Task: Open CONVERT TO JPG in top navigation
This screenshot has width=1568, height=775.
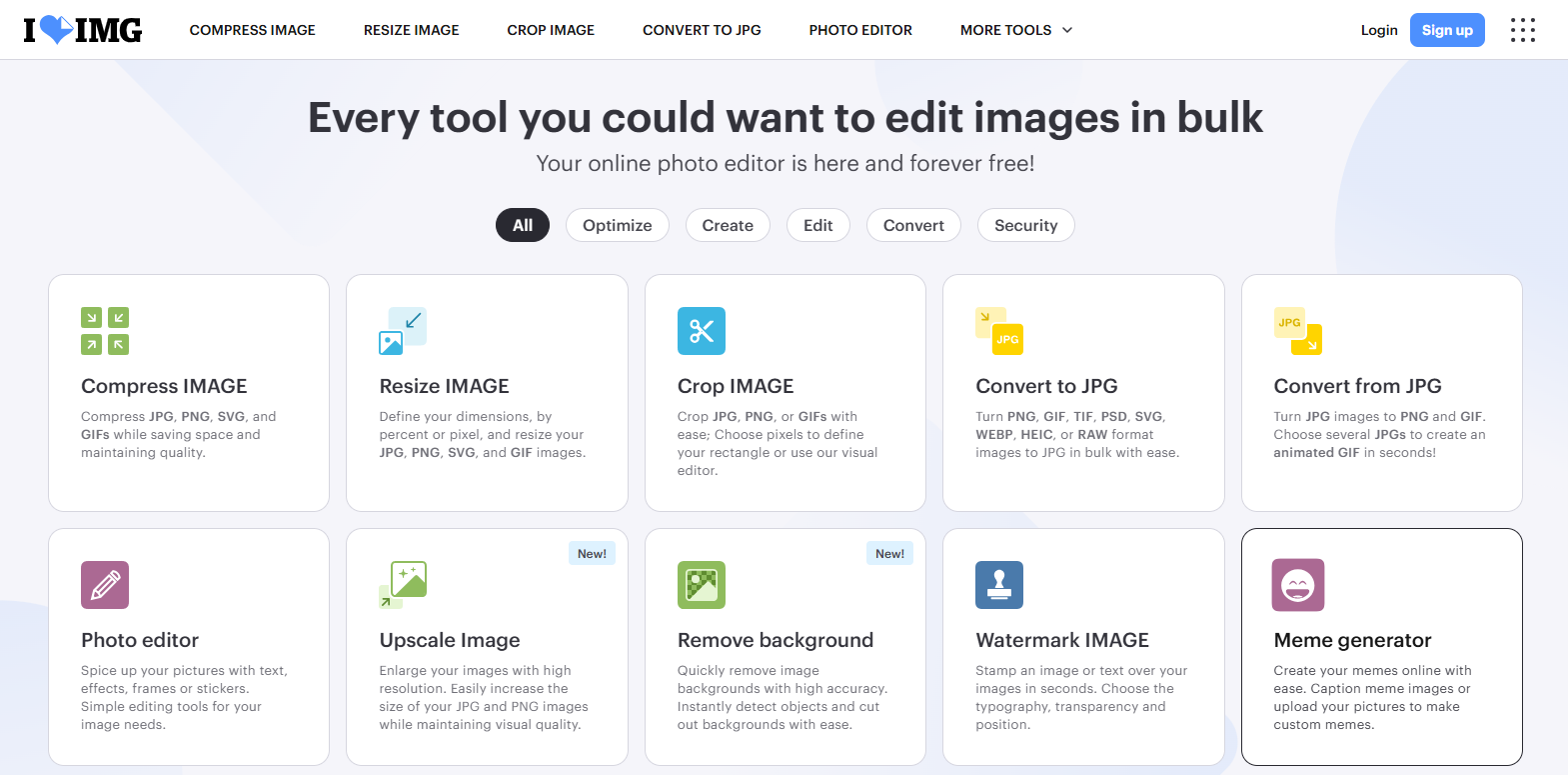Action: click(702, 30)
